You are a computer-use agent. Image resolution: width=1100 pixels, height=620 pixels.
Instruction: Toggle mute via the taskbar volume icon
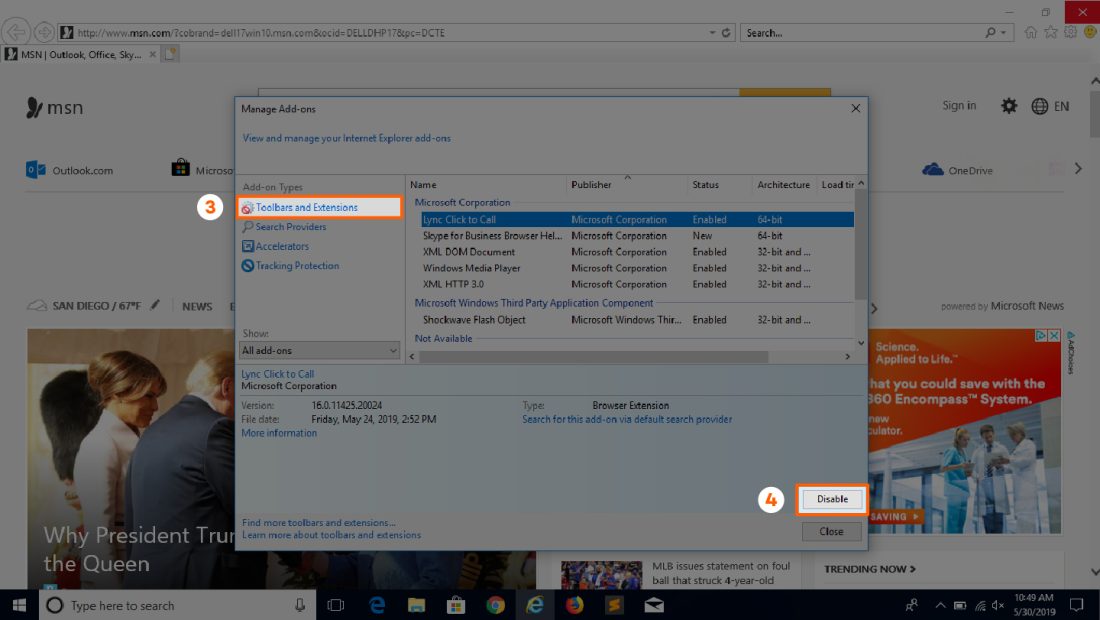pos(996,605)
